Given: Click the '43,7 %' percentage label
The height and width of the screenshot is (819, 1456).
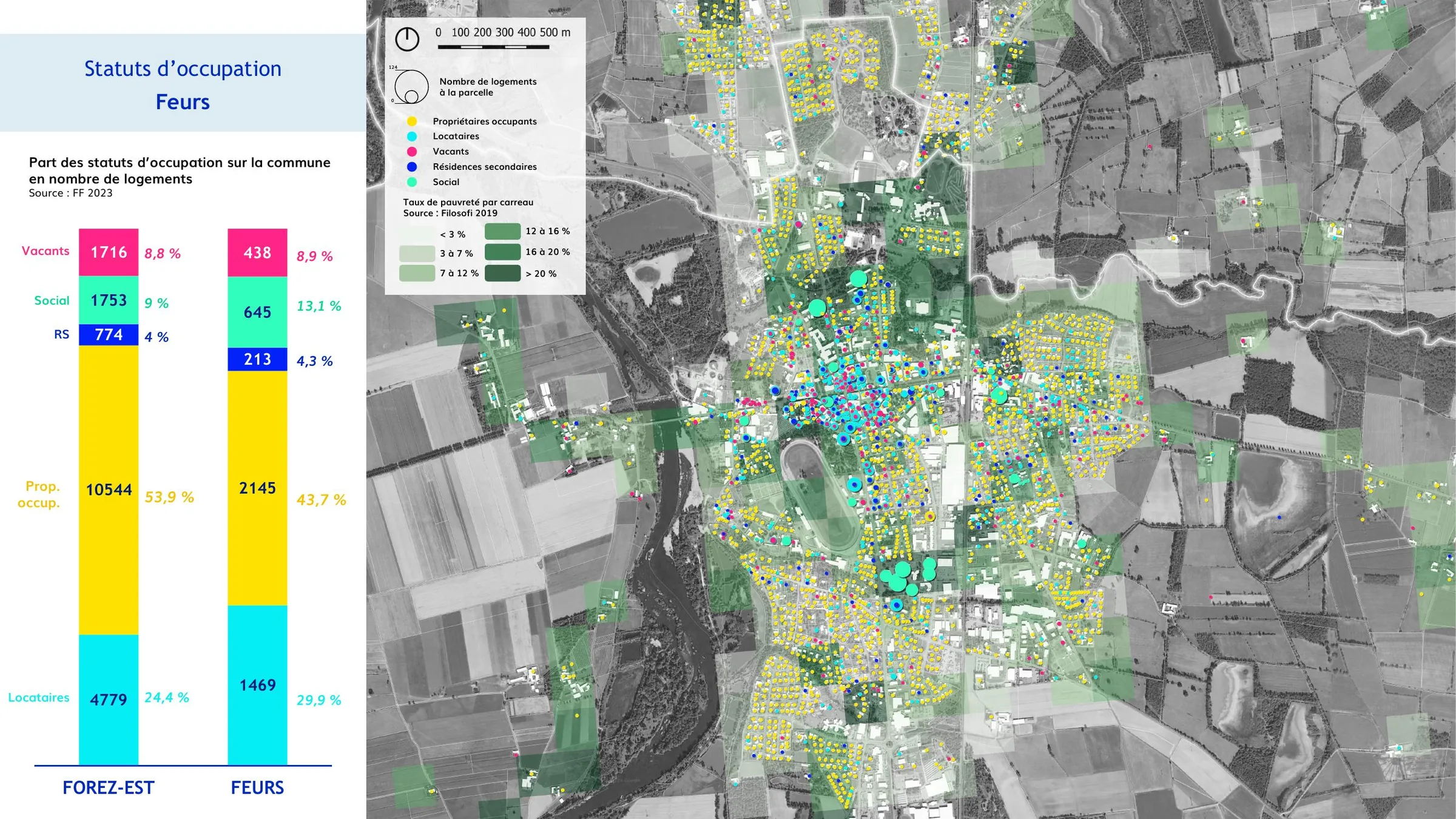Looking at the screenshot, I should pyautogui.click(x=322, y=500).
